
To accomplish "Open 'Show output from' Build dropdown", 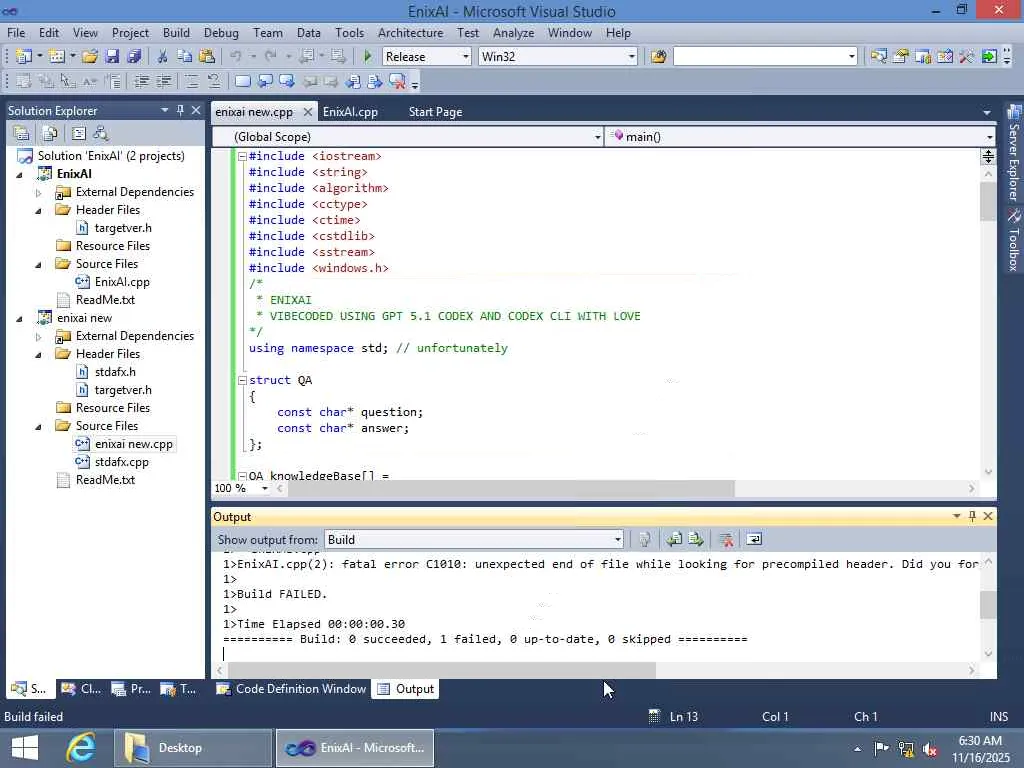I will 617,540.
